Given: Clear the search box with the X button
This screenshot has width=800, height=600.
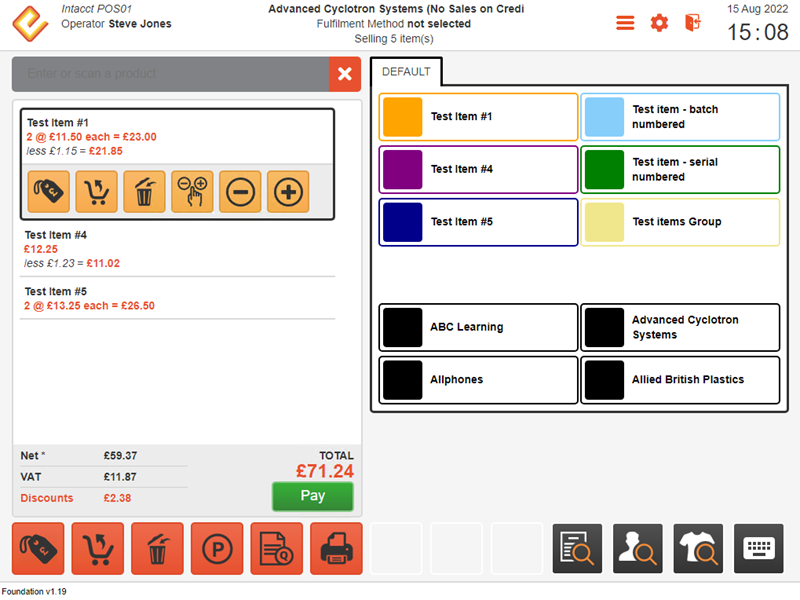Looking at the screenshot, I should pos(345,74).
